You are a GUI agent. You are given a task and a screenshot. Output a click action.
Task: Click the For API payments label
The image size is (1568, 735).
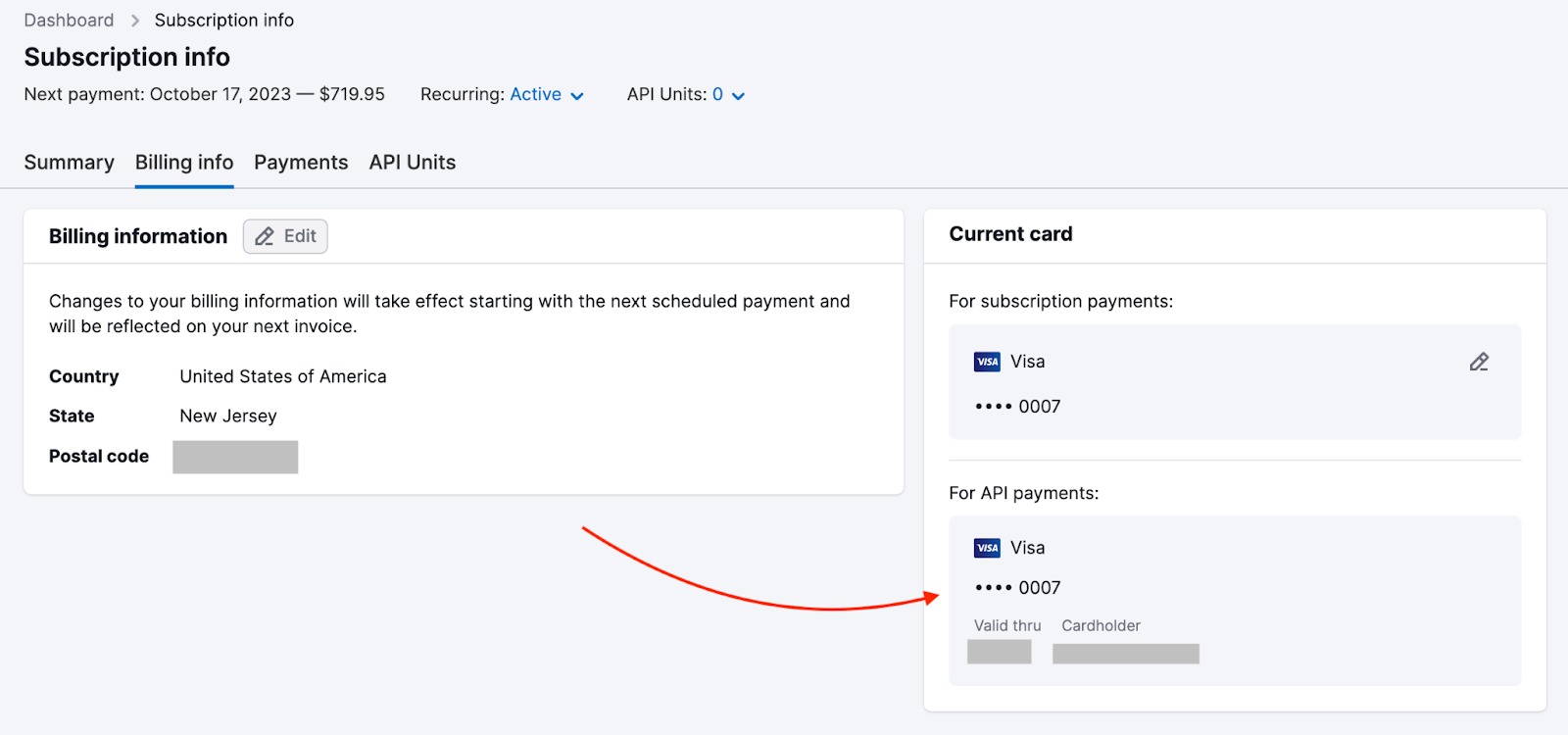(1024, 493)
